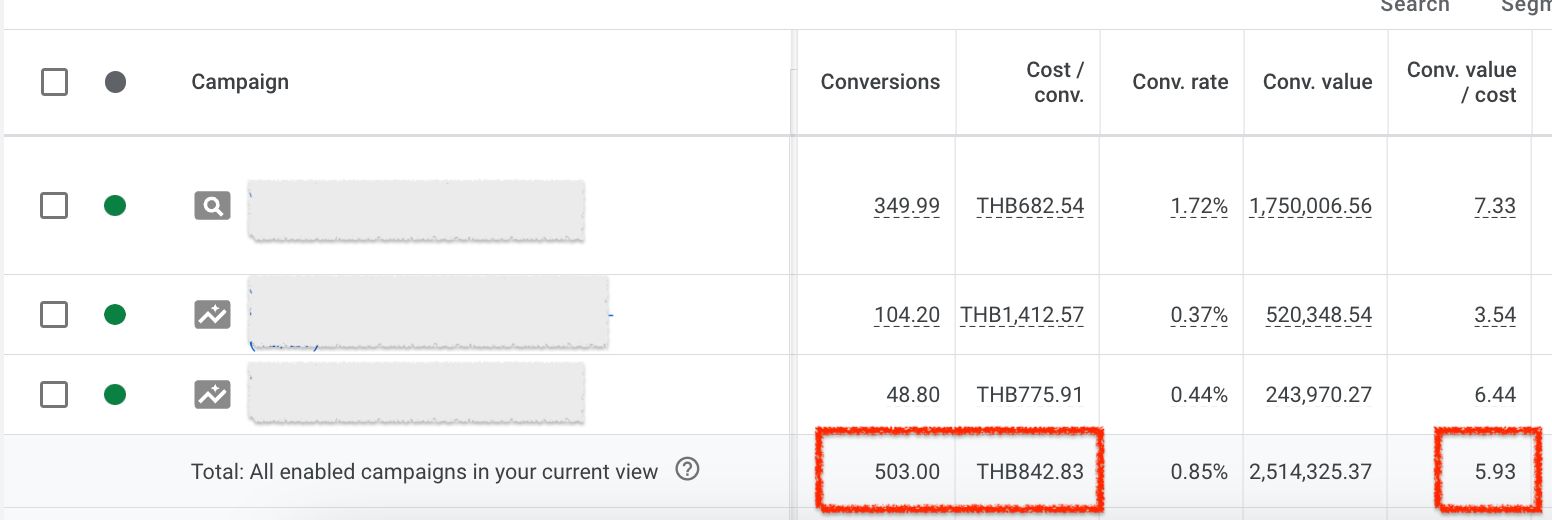The height and width of the screenshot is (520, 1552).
Task: Click the second row Performance Max icon
Action: click(212, 315)
